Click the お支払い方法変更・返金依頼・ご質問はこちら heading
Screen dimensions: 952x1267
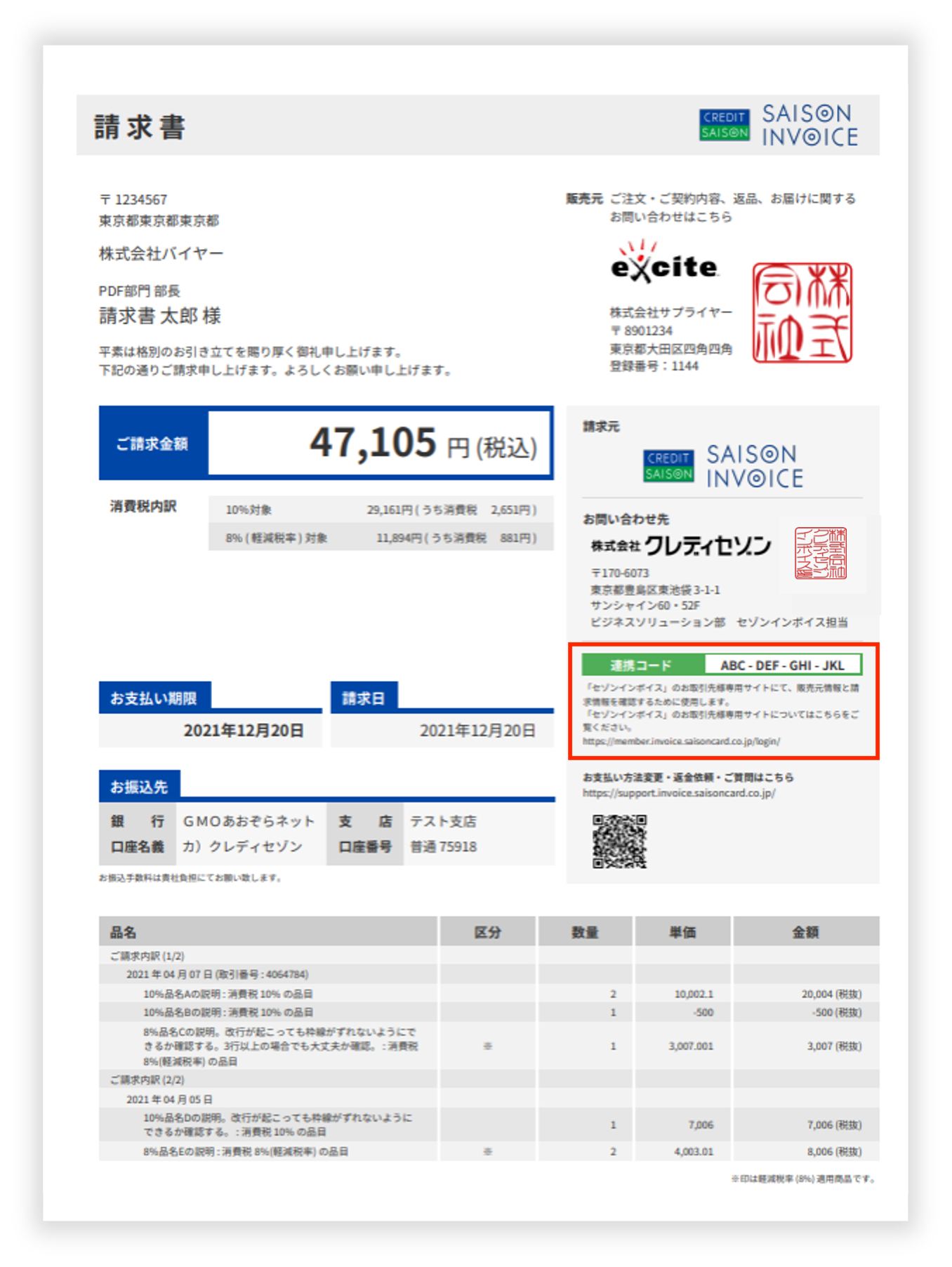(688, 777)
